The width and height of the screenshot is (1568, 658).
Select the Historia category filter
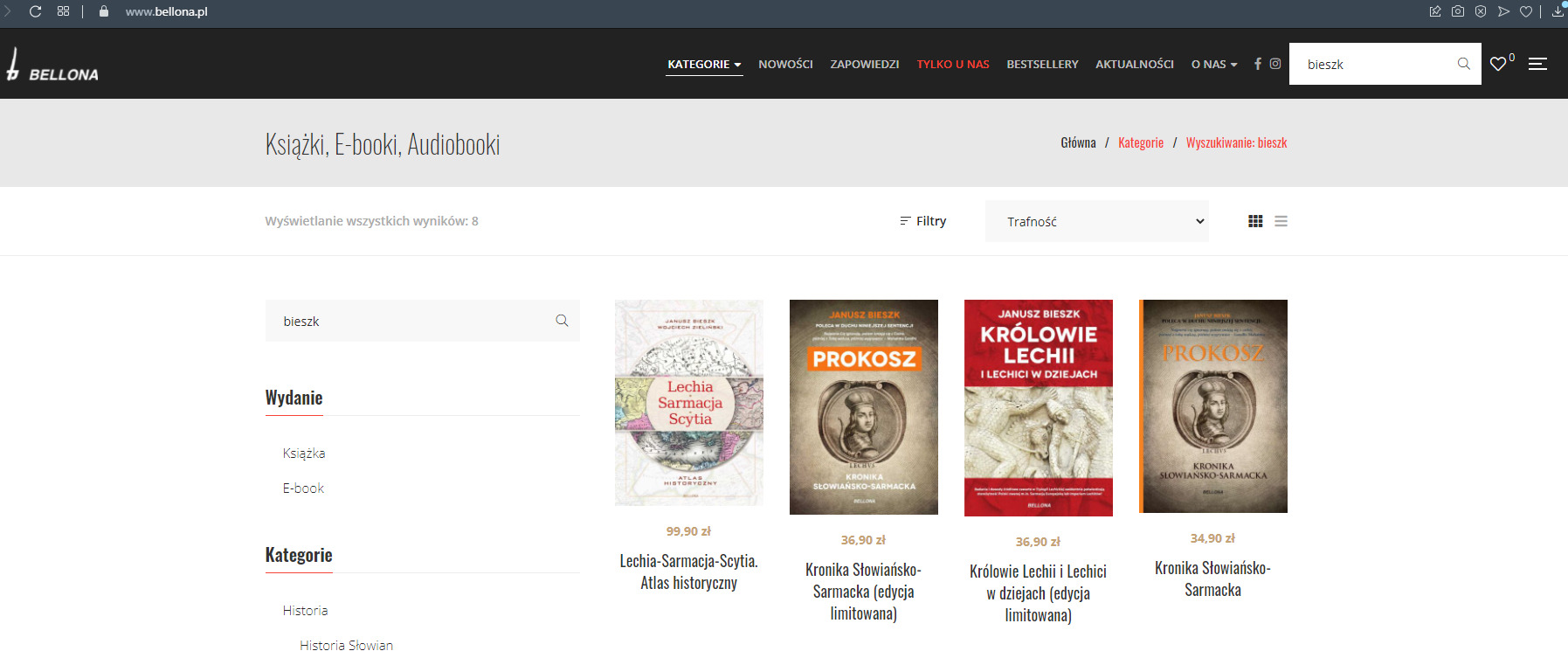click(305, 610)
